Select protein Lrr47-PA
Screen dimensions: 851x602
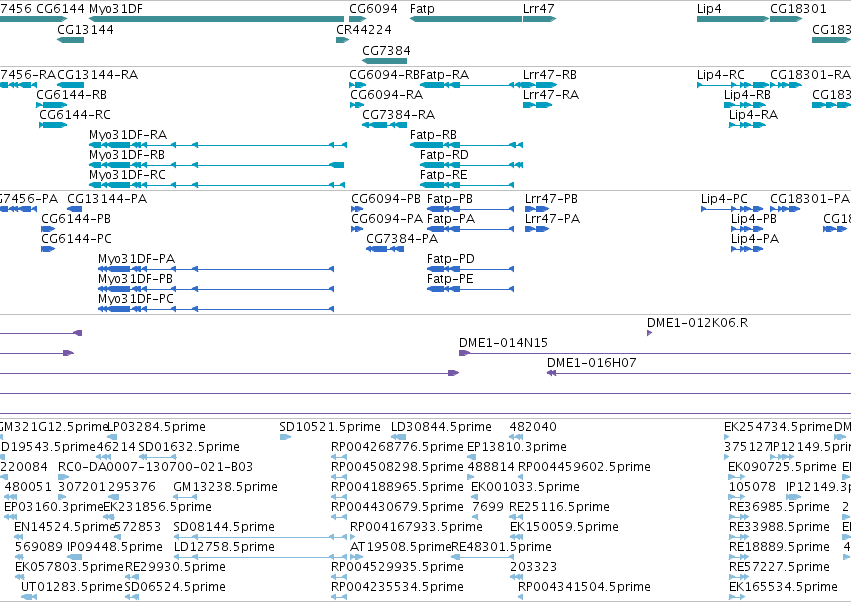[537, 229]
